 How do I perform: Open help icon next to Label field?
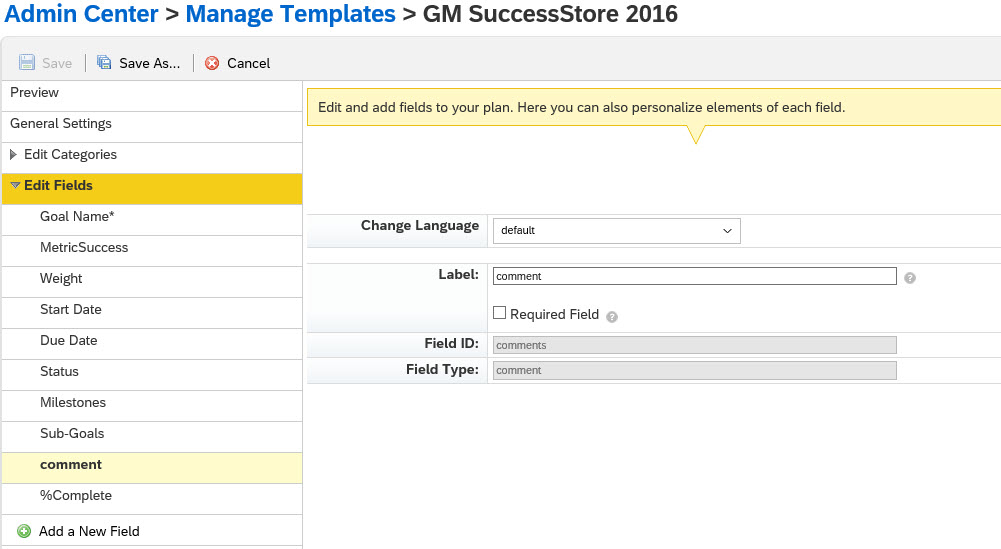tap(910, 278)
